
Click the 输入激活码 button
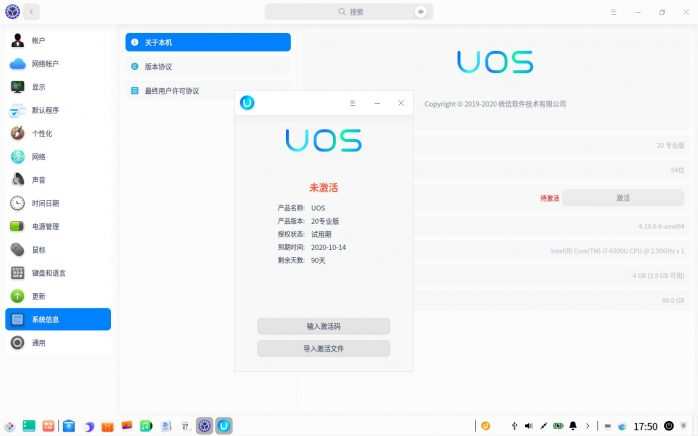pos(324,326)
